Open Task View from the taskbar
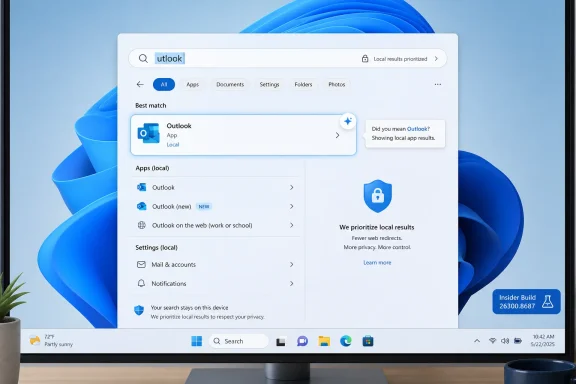The height and width of the screenshot is (384, 576). coord(281,342)
